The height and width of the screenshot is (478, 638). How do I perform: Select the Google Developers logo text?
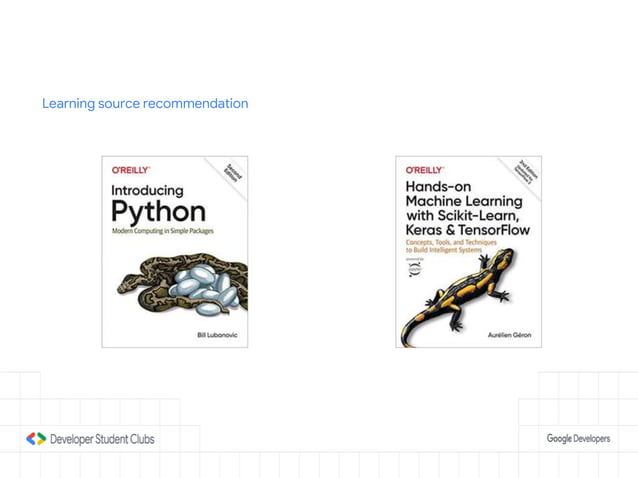tap(578, 439)
